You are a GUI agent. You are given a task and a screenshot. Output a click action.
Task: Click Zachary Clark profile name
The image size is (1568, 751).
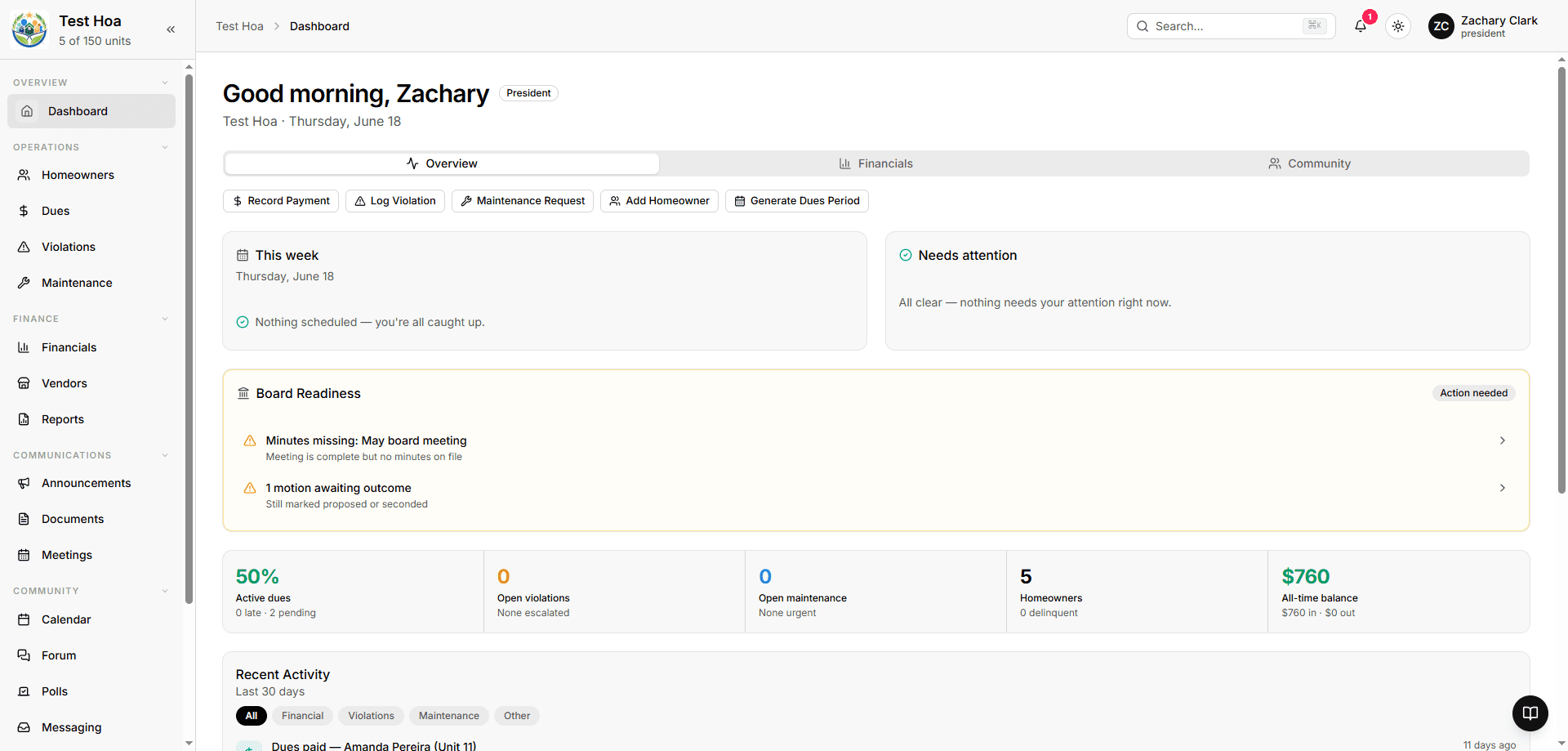point(1499,20)
